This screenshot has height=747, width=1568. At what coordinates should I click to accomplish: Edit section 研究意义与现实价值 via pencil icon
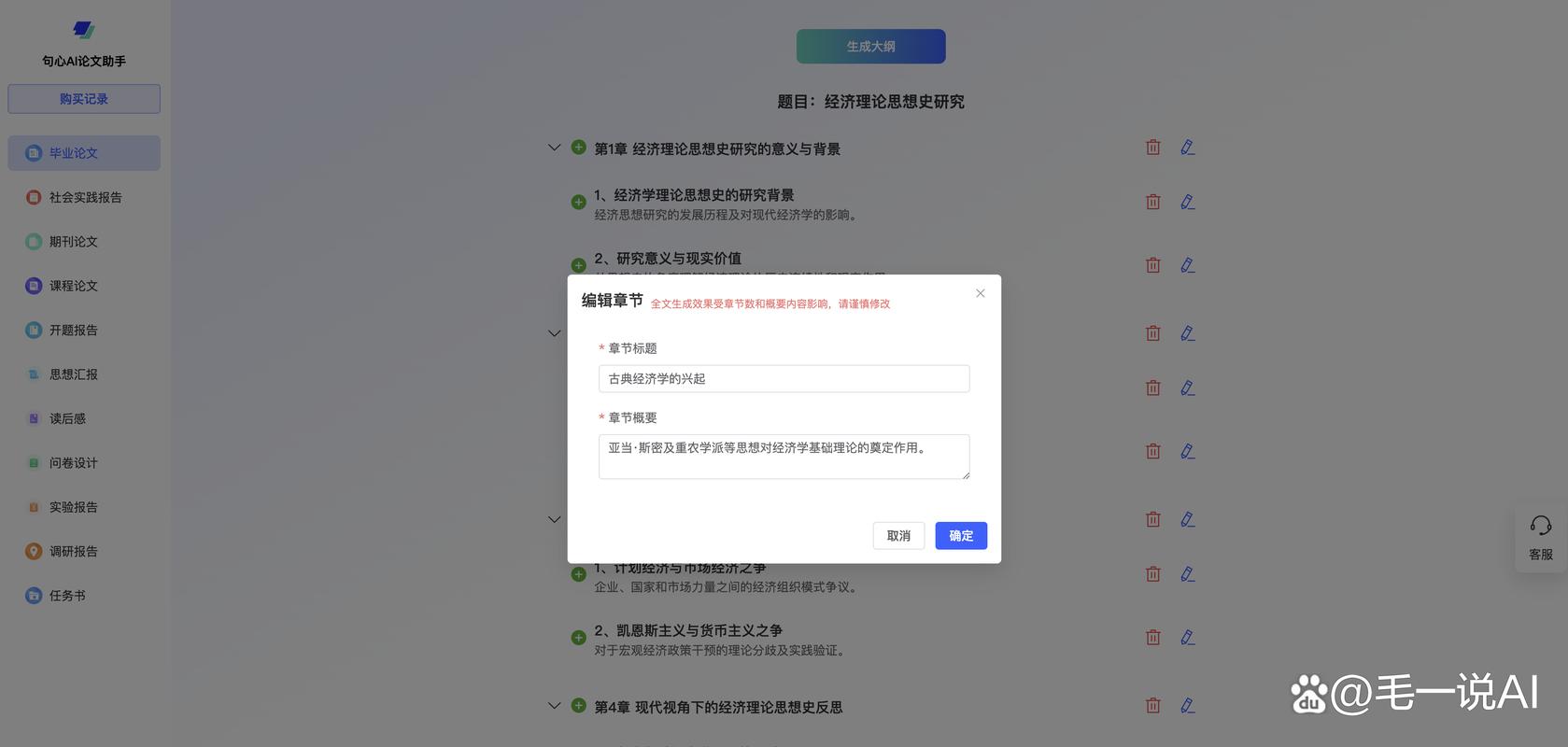point(1187,265)
